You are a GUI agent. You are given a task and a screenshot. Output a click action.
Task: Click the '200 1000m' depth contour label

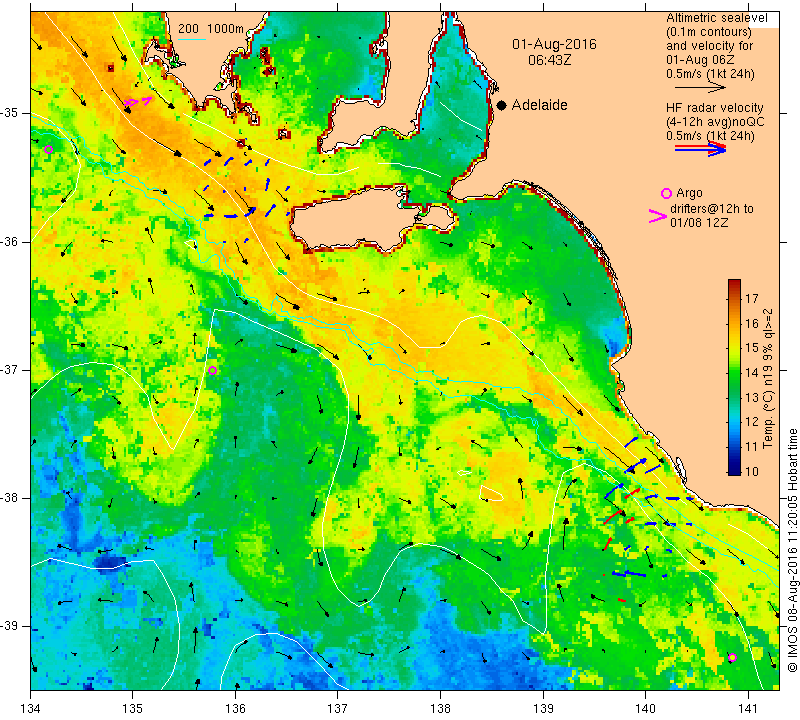point(211,29)
